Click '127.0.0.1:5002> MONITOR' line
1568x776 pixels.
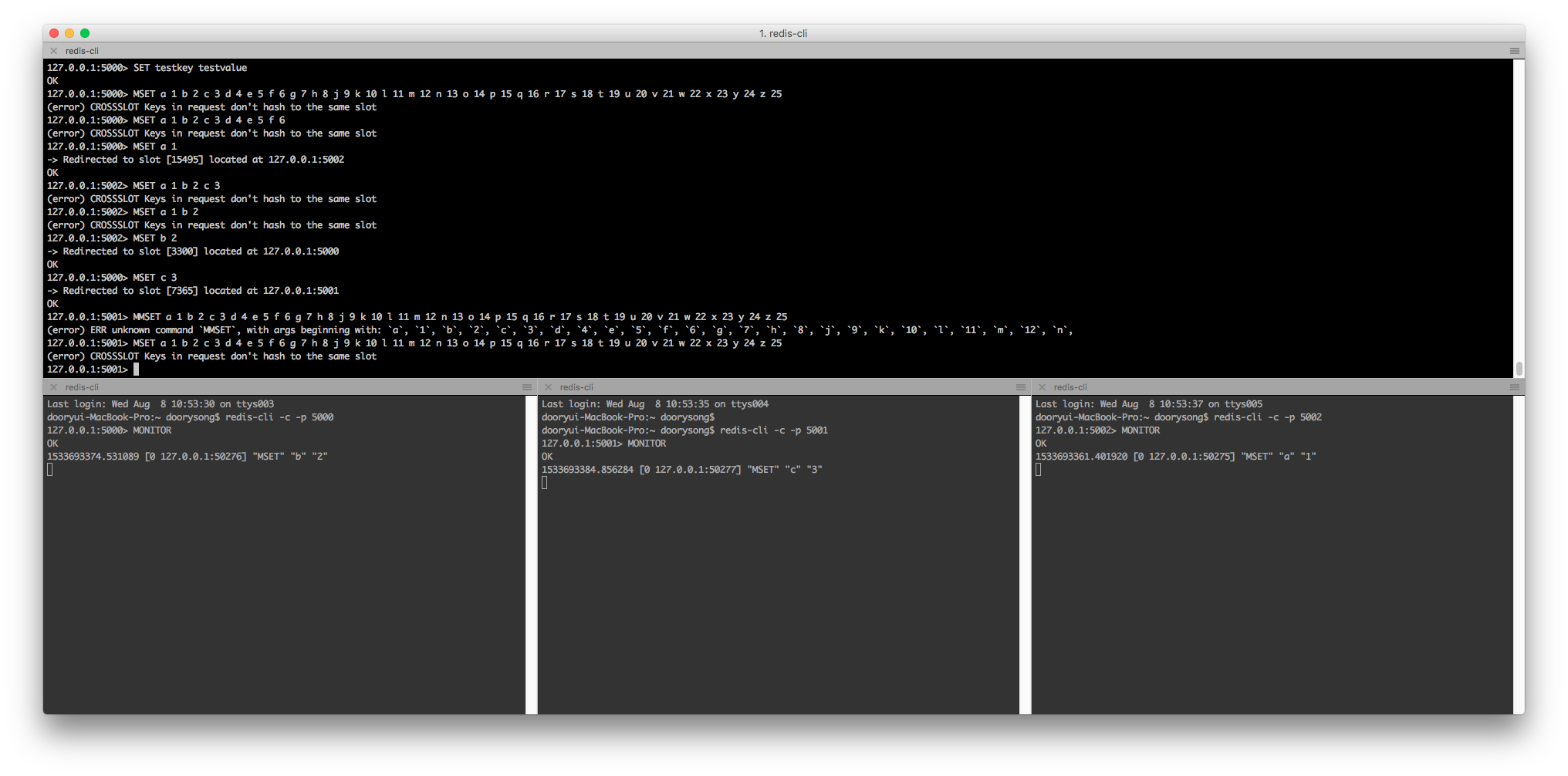point(1098,430)
